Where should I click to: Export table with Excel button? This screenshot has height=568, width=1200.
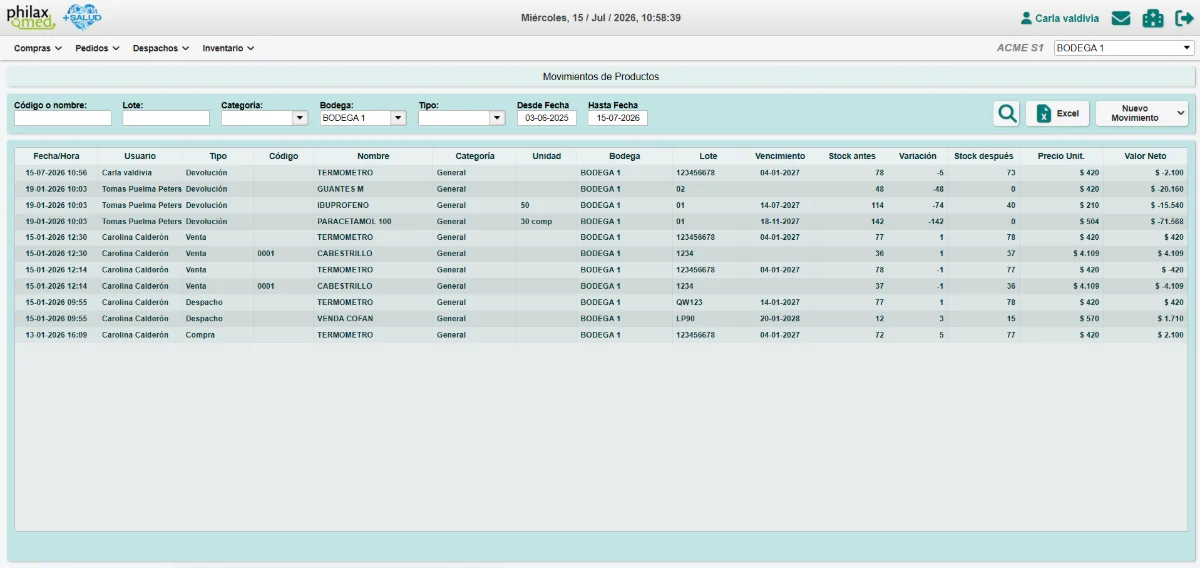coord(1058,113)
